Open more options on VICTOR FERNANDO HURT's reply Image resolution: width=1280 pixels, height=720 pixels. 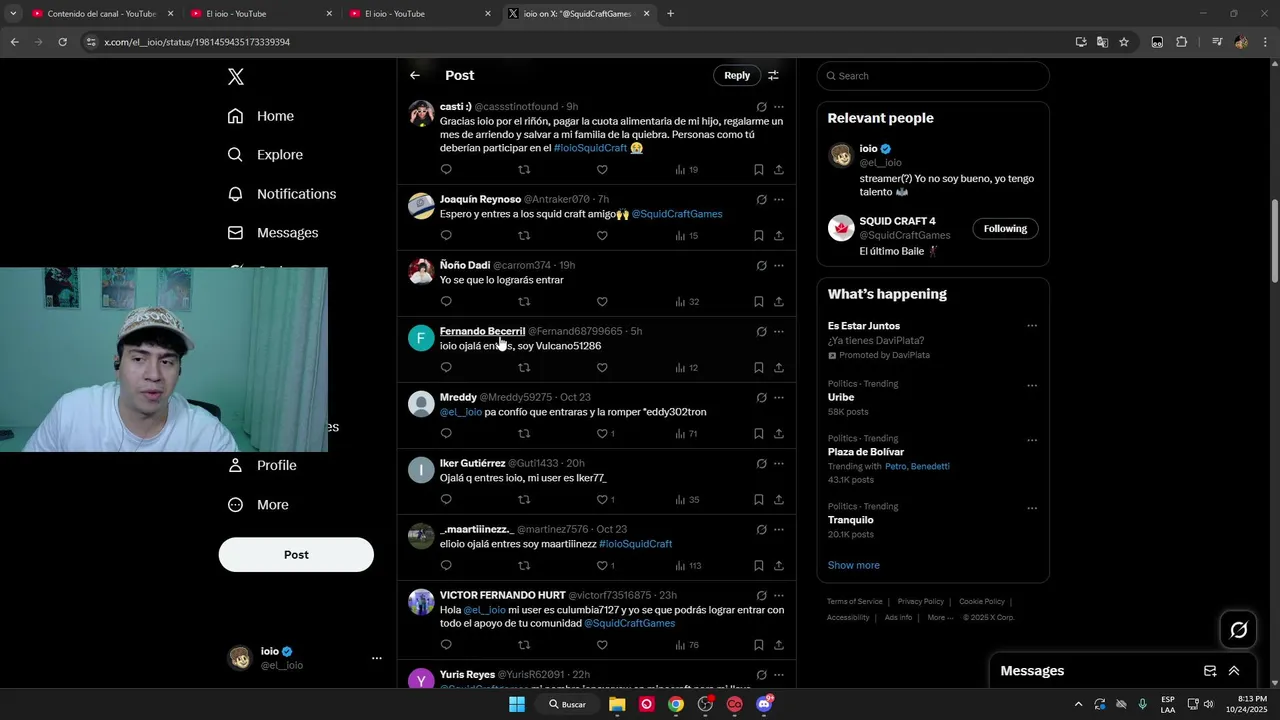pos(779,596)
